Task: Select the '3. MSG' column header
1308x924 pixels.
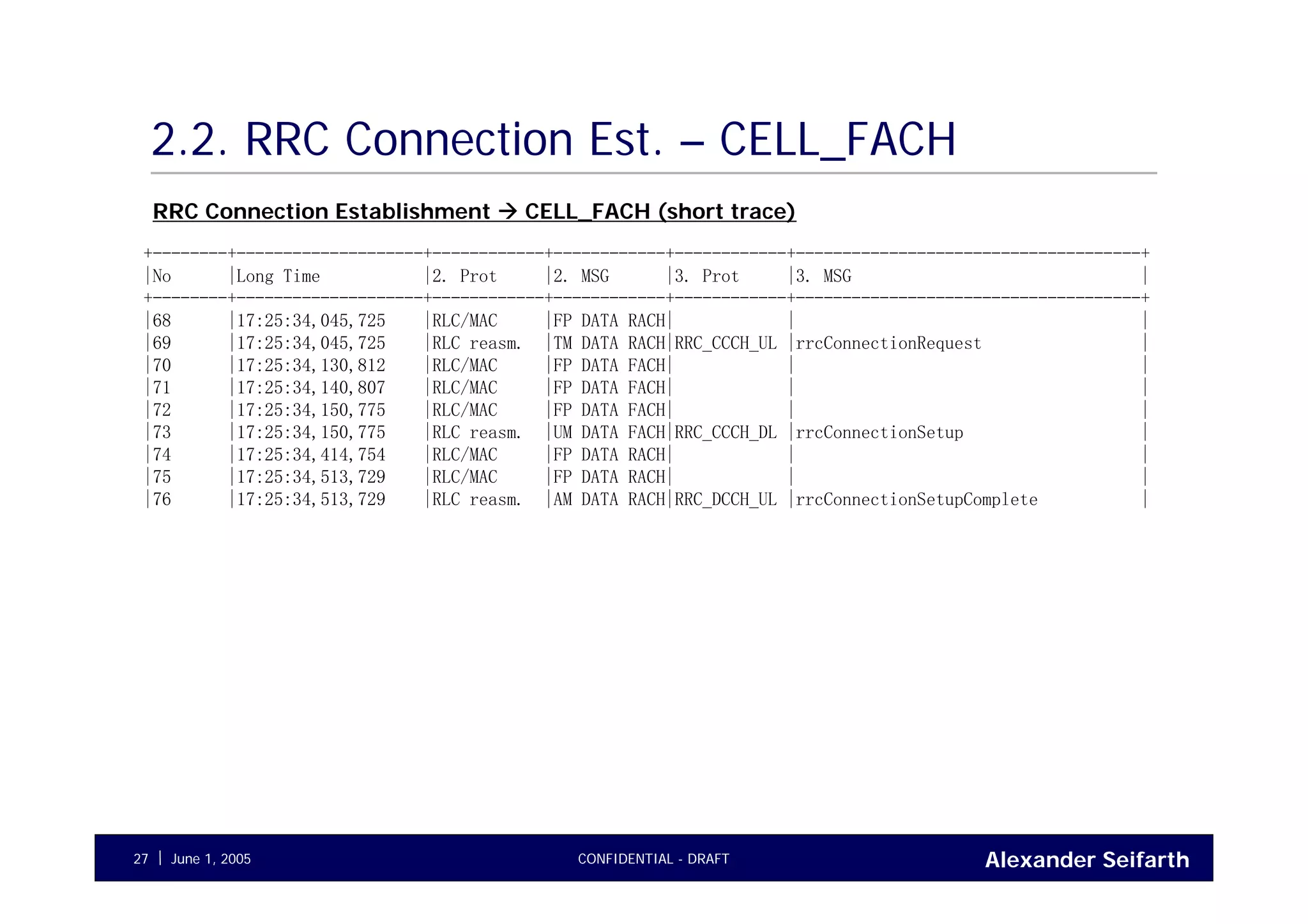Action: (824, 276)
